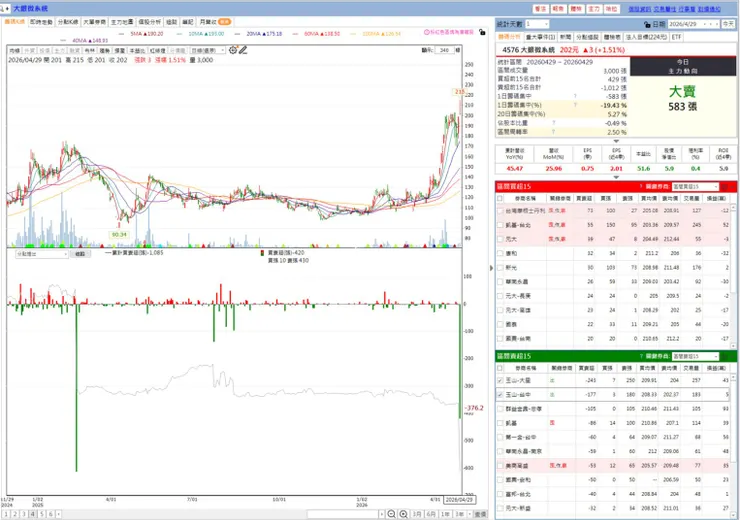Open seller table 關鍵券商 dropdown
The image size is (740, 520).
click(695, 356)
